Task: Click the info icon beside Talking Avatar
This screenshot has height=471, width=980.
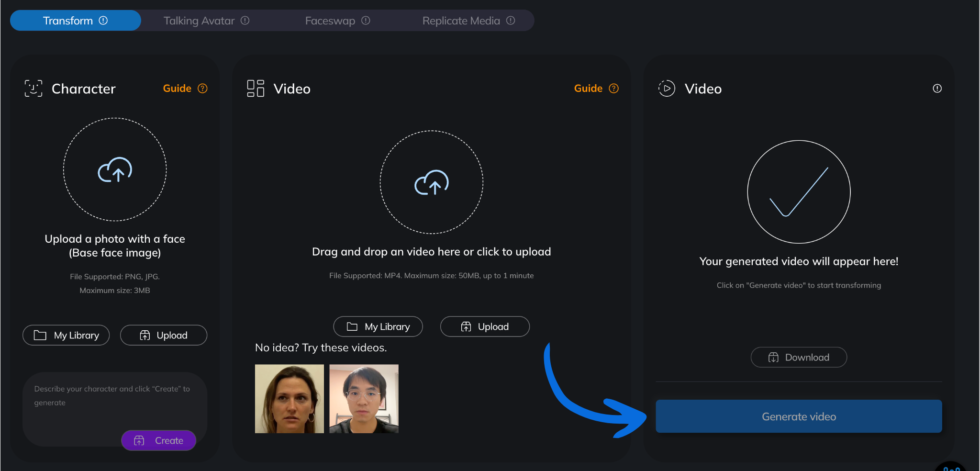Action: pos(245,21)
